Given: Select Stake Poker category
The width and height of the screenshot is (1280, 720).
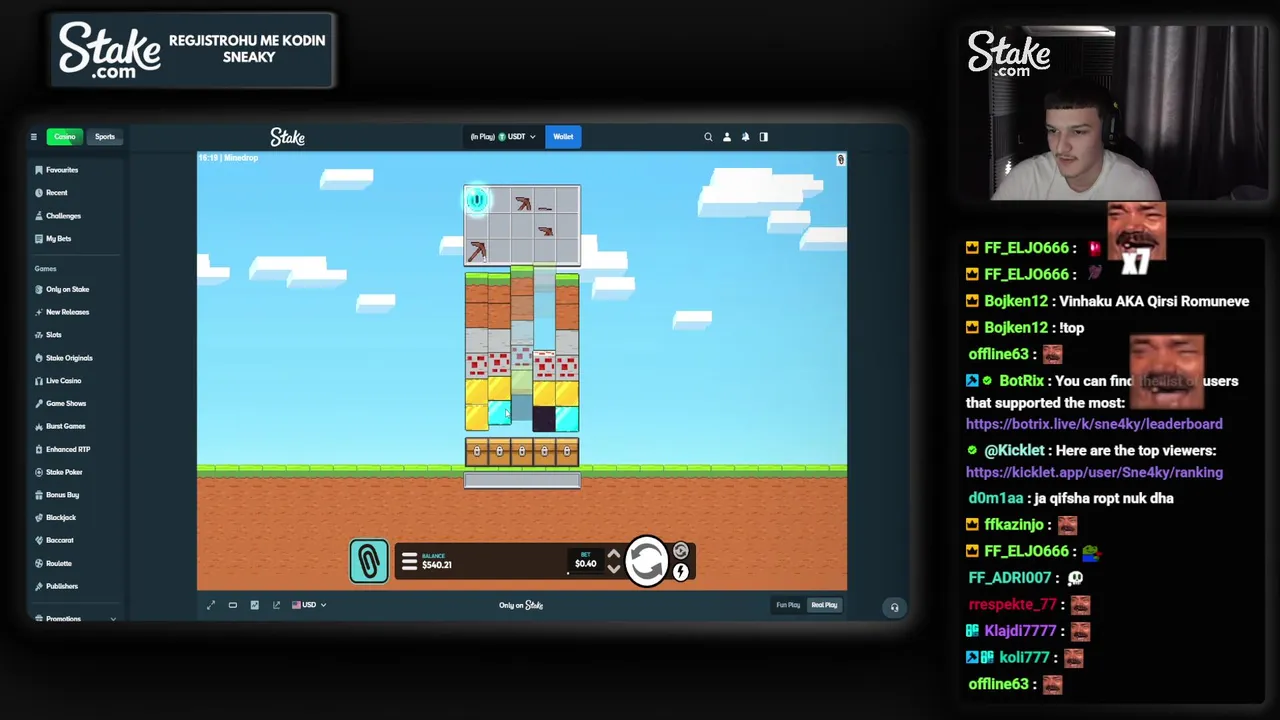Looking at the screenshot, I should tap(58, 472).
